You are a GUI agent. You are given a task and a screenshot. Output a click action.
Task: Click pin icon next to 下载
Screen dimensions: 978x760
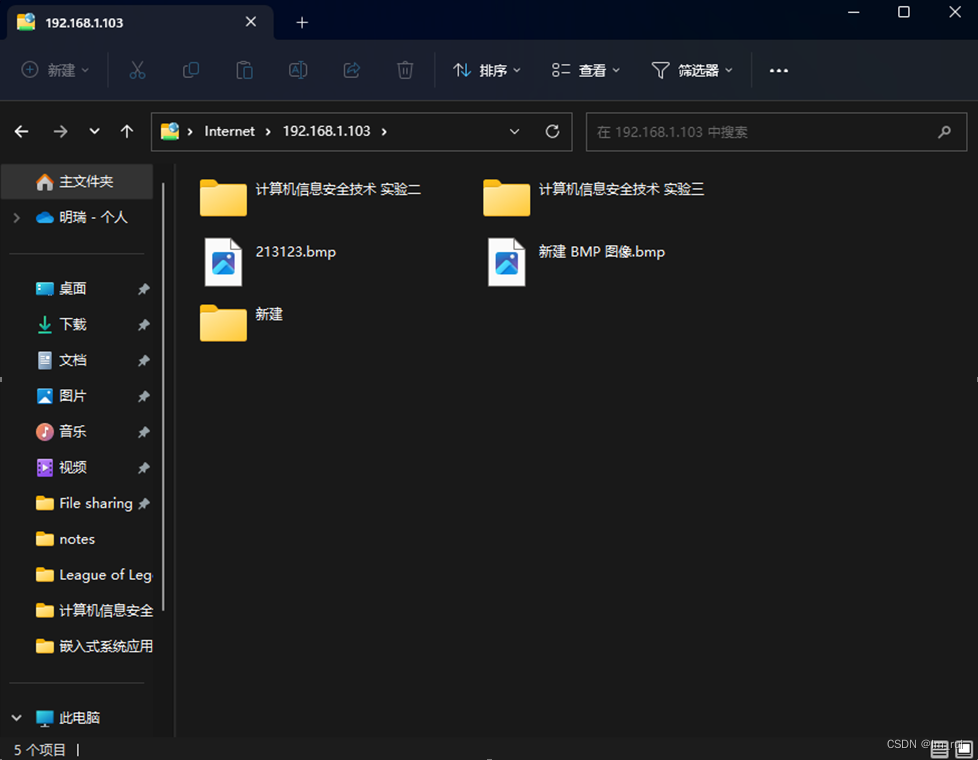(144, 324)
